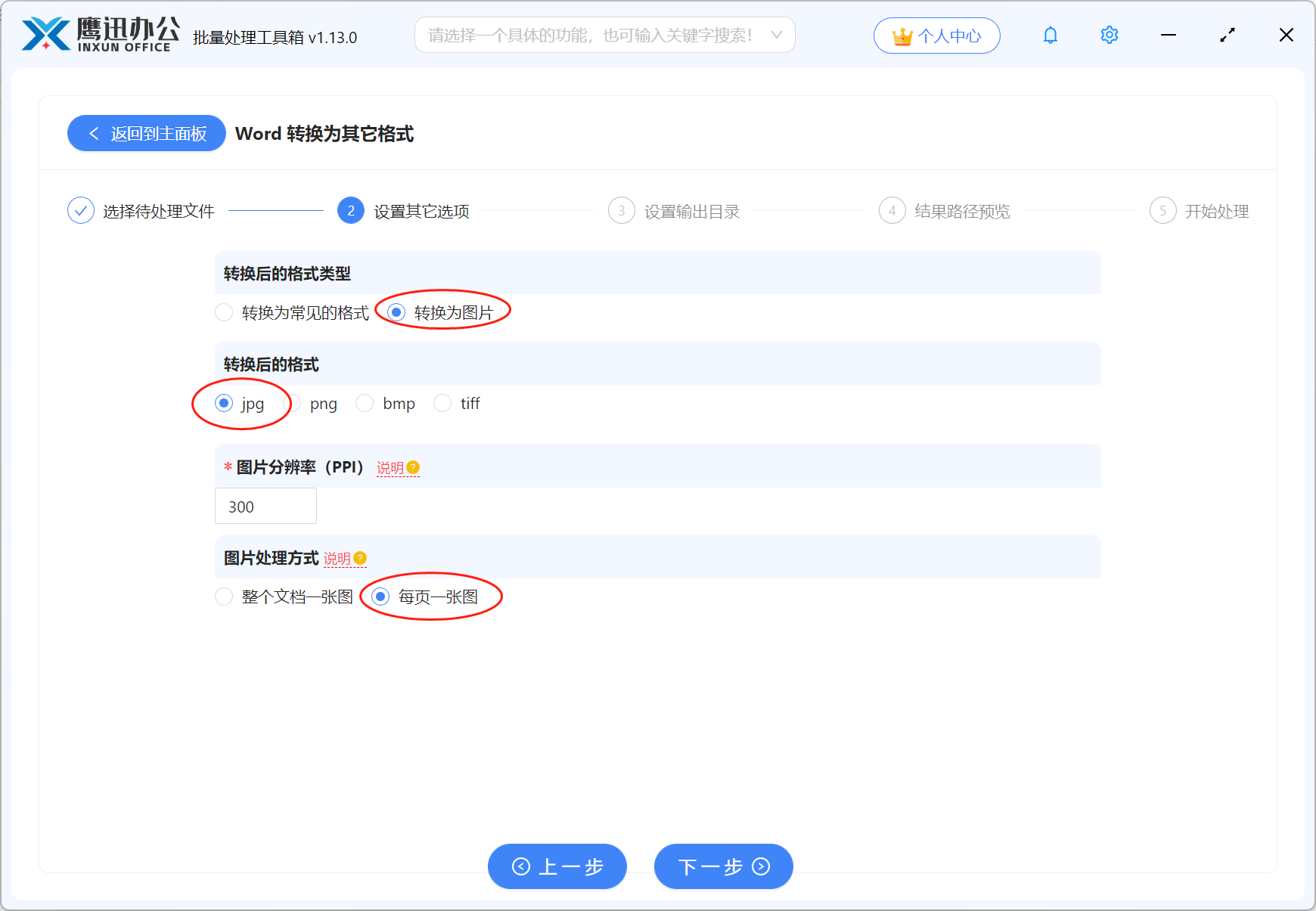Select the tiff format option
This screenshot has height=911, width=1316.
[442, 403]
